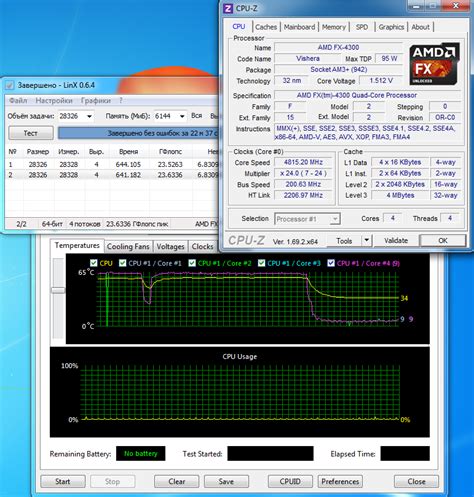The image size is (474, 497).
Task: Click the Память field showing 6144
Action: [x=166, y=116]
